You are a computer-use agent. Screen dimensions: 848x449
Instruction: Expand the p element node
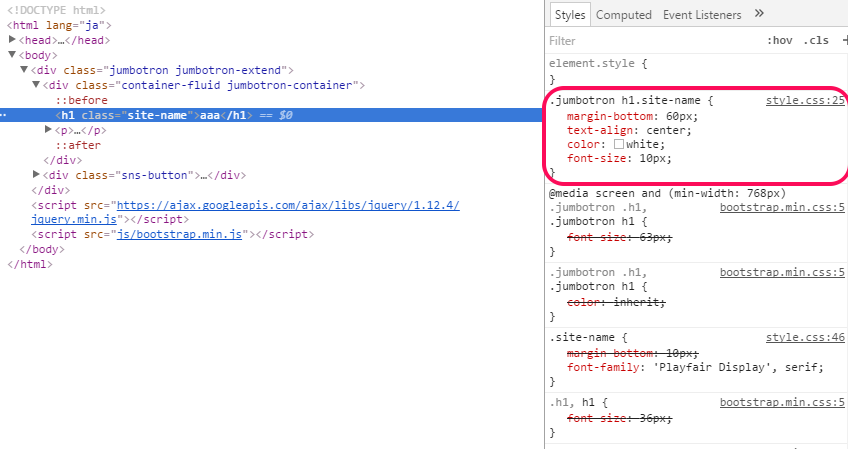pyautogui.click(x=48, y=130)
